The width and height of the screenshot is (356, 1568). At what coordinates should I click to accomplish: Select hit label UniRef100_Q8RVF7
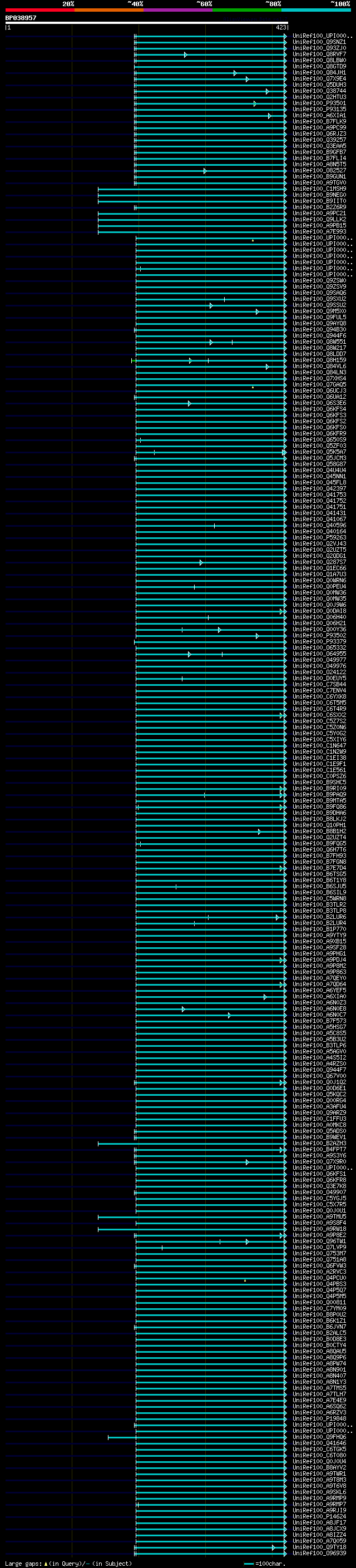coord(319,54)
